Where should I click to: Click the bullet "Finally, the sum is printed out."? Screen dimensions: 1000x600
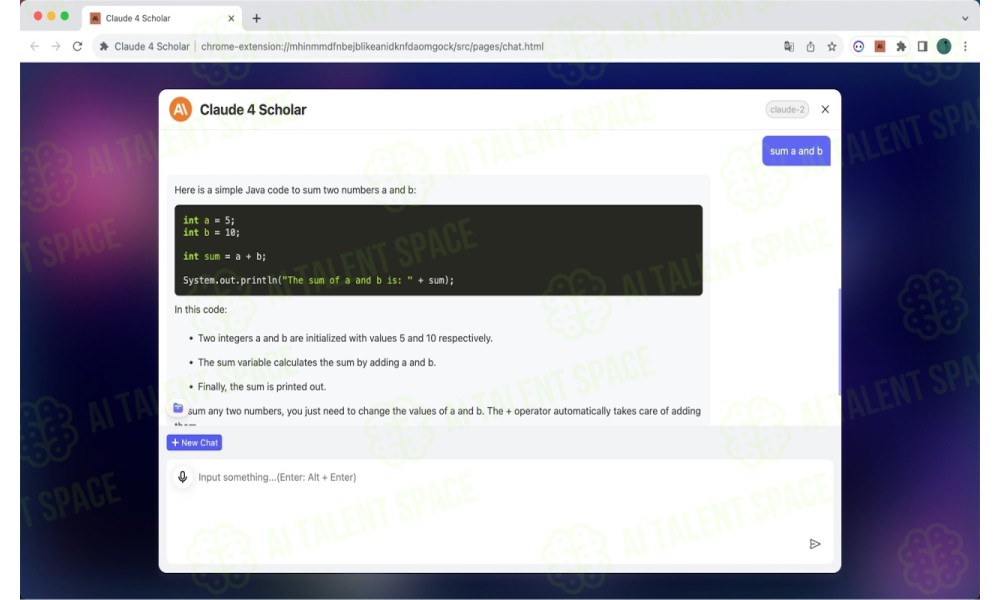tap(261, 387)
